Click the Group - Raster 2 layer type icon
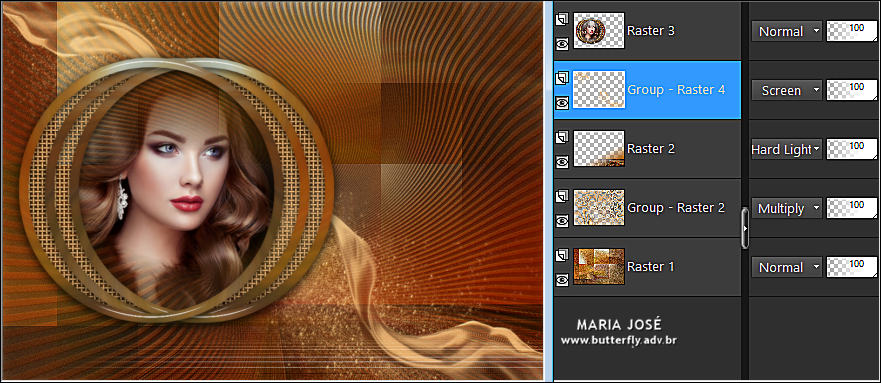 coord(562,197)
